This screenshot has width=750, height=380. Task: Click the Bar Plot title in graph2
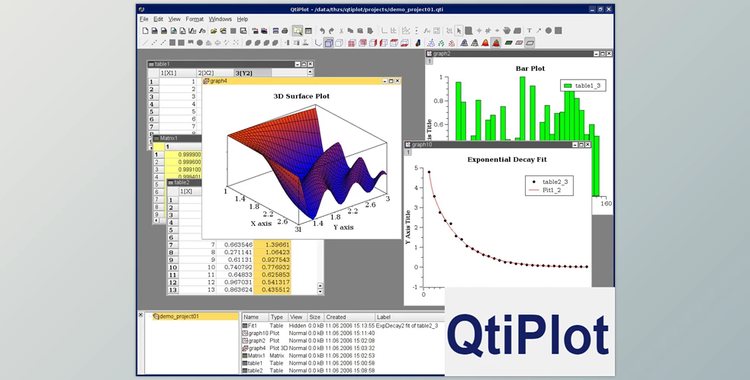(x=530, y=68)
